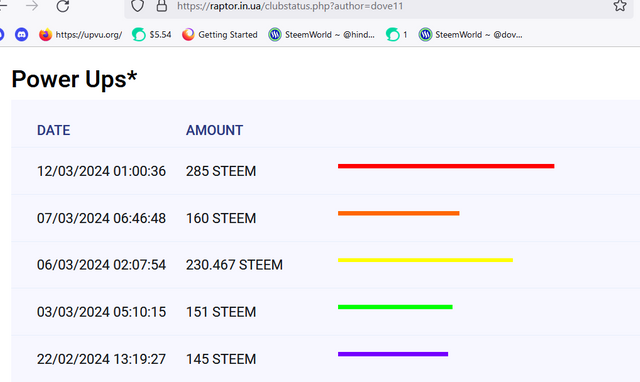Go forward with the arrow icon

31,6
